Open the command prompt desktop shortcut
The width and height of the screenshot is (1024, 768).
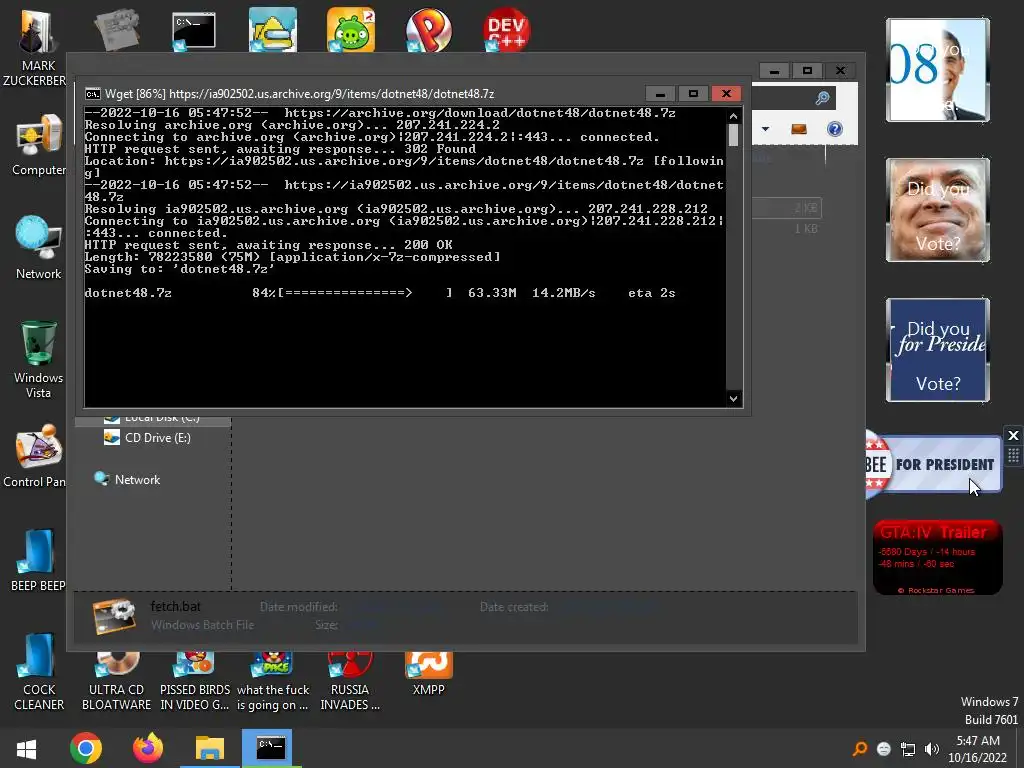point(194,31)
